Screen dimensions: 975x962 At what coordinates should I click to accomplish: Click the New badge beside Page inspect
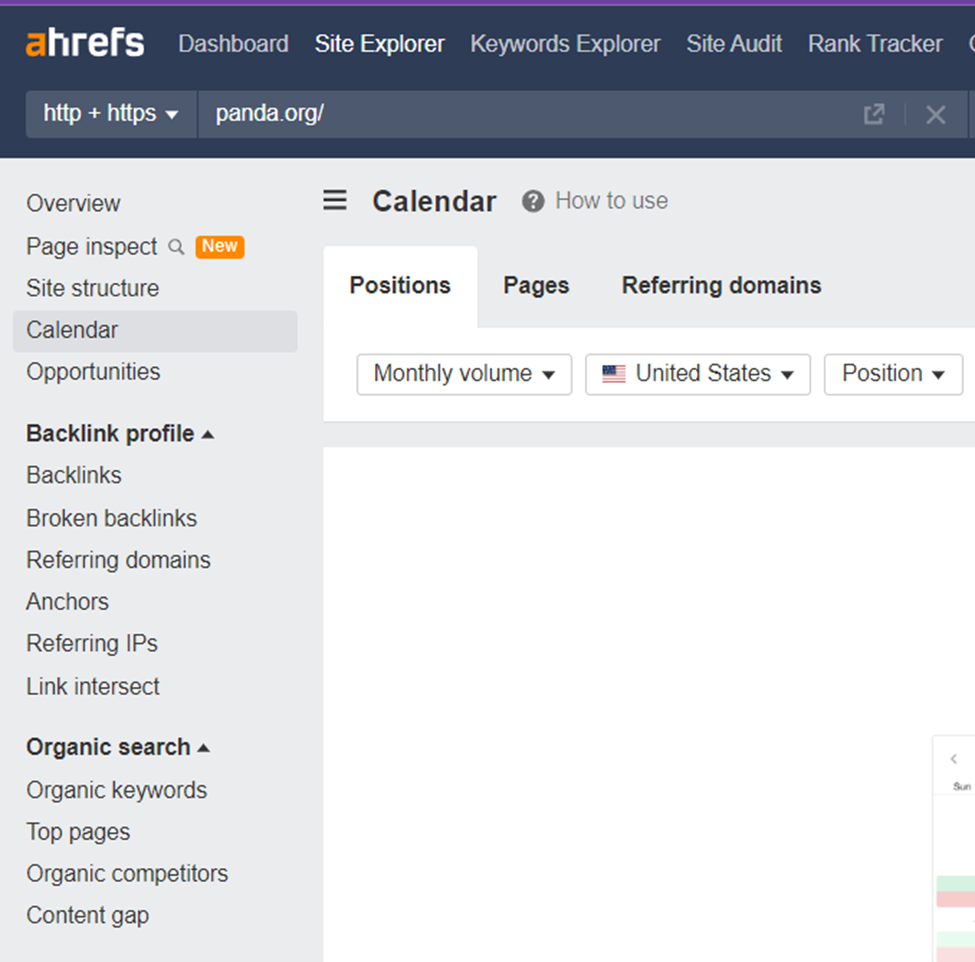tap(219, 246)
